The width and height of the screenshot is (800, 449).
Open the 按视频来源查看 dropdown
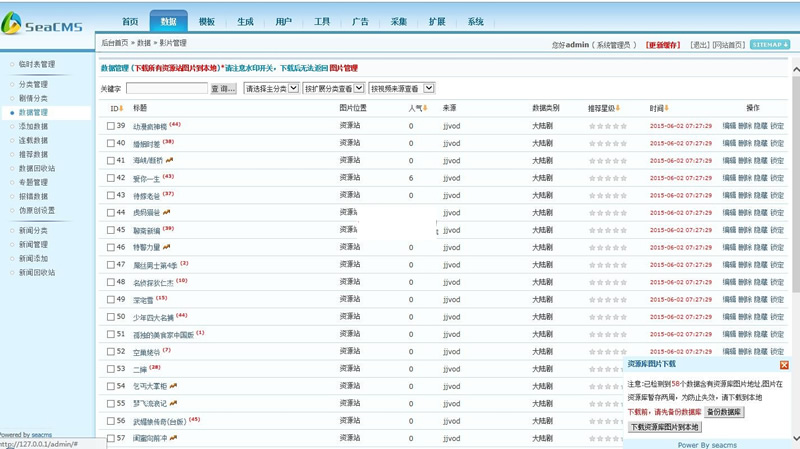pyautogui.click(x=401, y=89)
